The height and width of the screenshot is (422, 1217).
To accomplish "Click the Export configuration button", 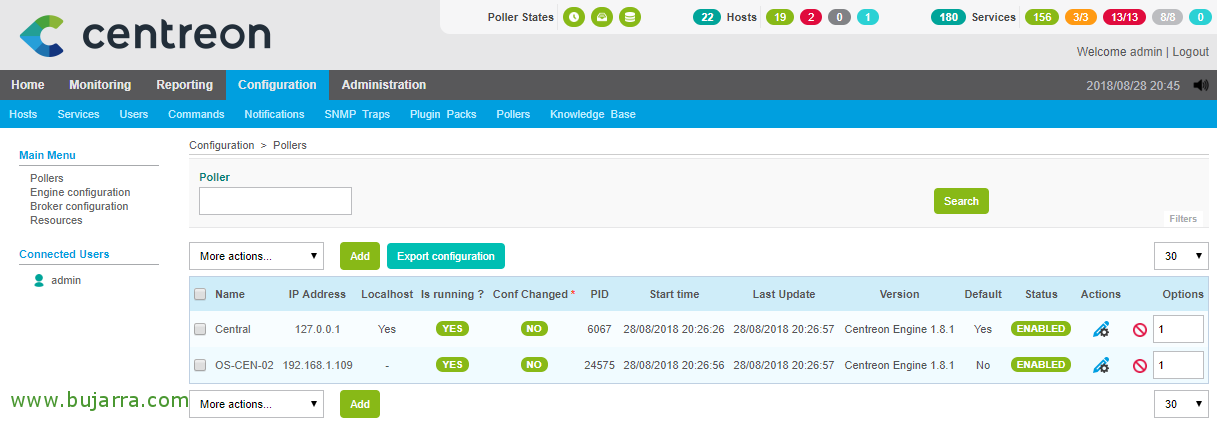I will coord(446,256).
